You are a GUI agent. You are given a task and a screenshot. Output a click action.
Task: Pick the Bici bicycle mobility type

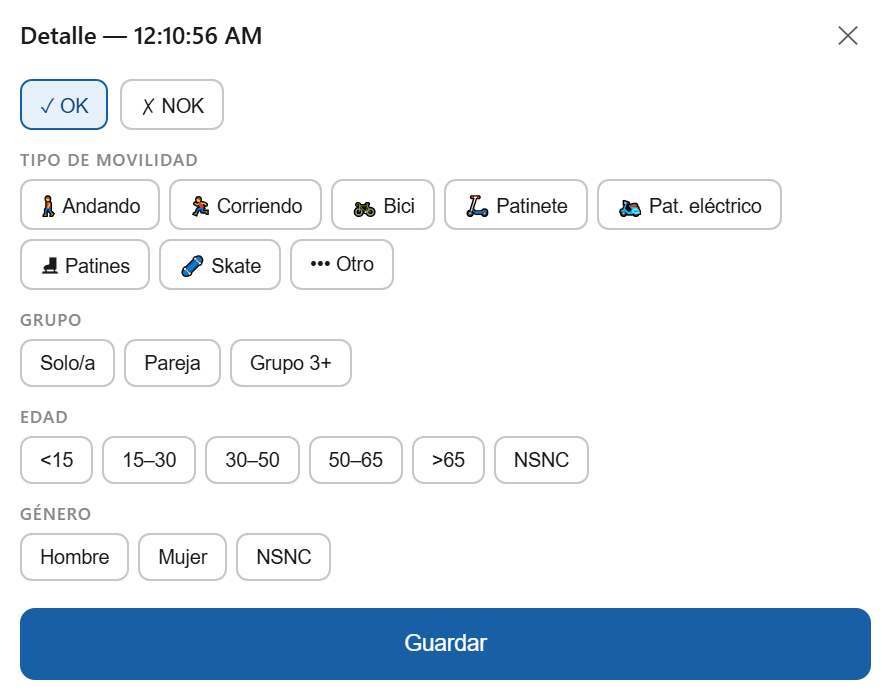pyautogui.click(x=383, y=205)
